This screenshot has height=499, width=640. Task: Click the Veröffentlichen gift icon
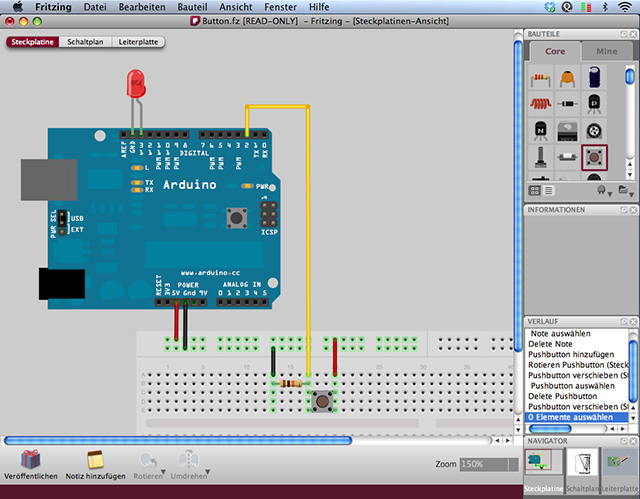point(31,459)
